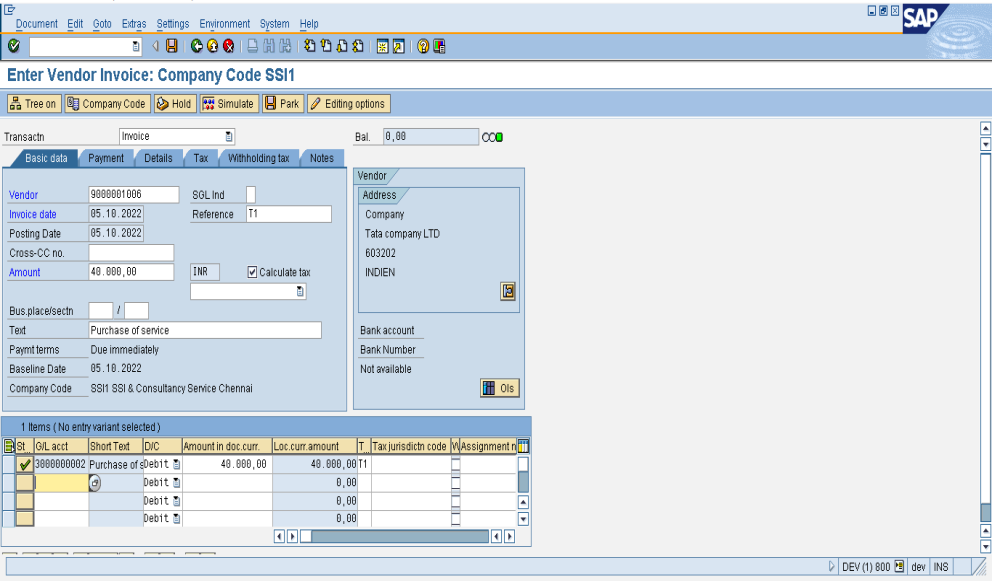Expand the Transactn Invoice dropdown
Viewport: 992px width, 582px height.
[229, 137]
